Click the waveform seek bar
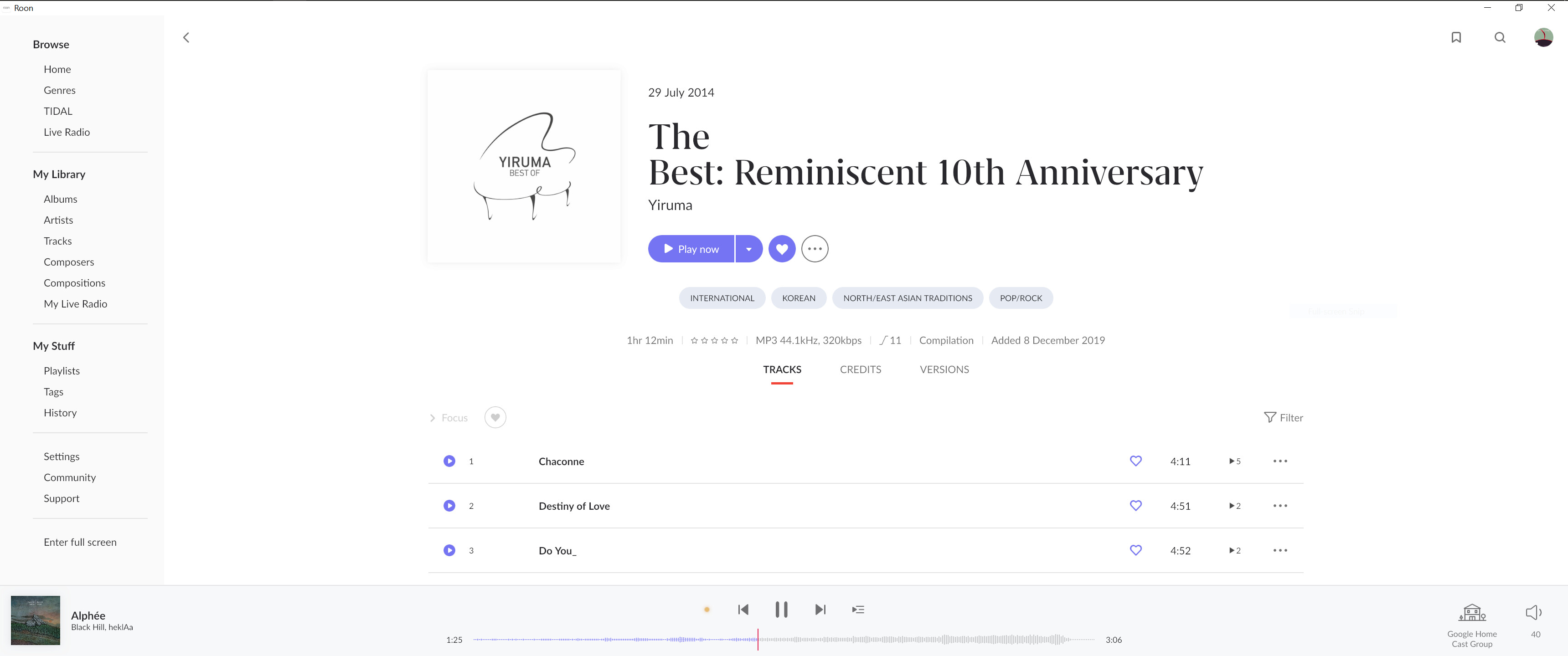Screen dimensions: 1568x656 click(x=784, y=640)
